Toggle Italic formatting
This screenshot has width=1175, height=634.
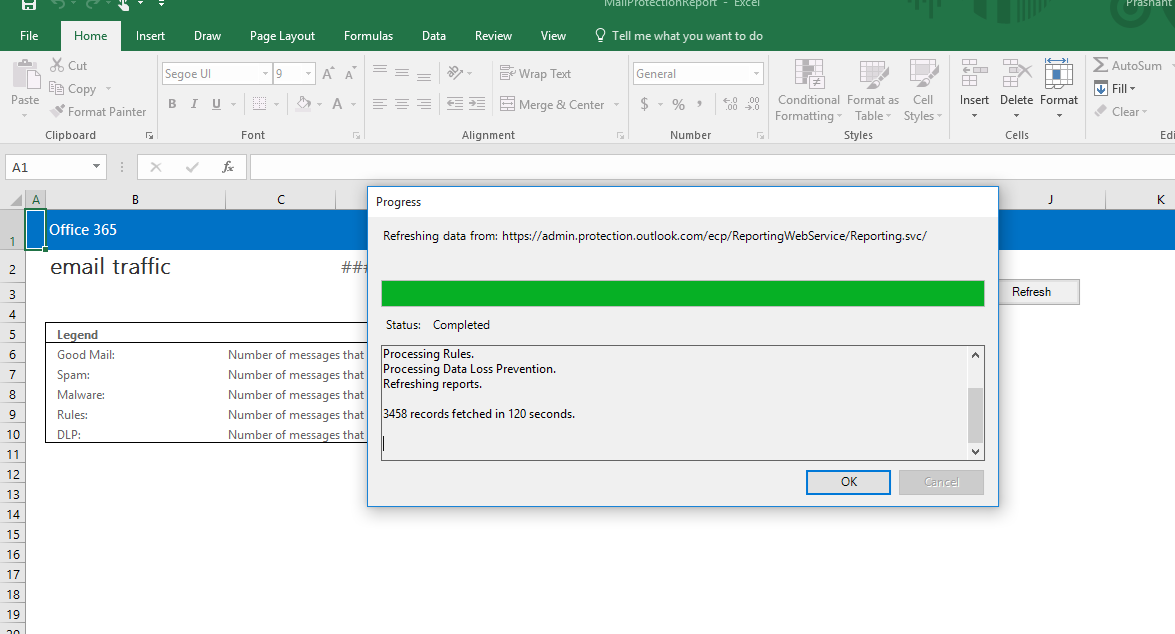point(194,104)
